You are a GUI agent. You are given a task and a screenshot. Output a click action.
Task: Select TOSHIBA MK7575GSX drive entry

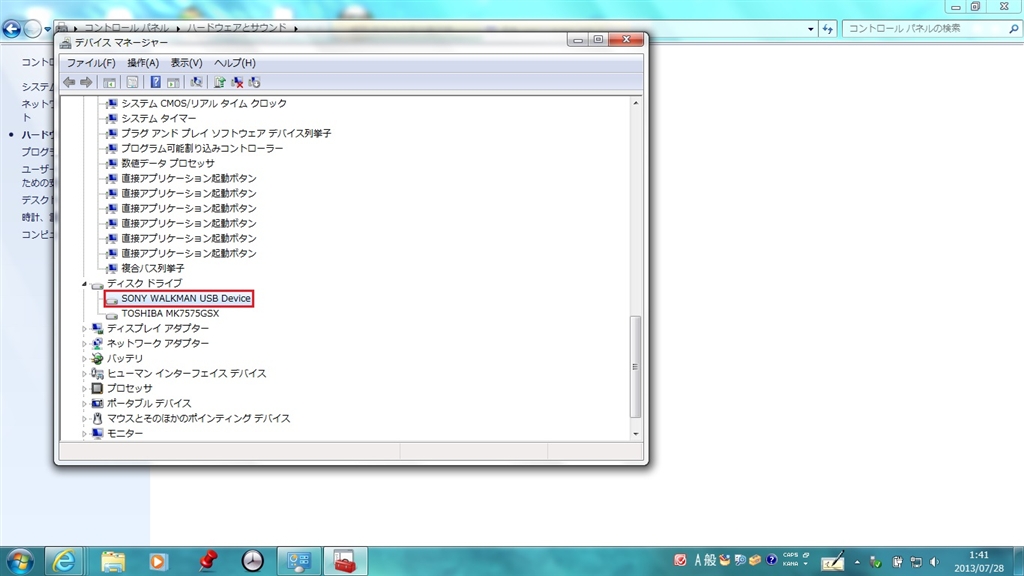(170, 313)
